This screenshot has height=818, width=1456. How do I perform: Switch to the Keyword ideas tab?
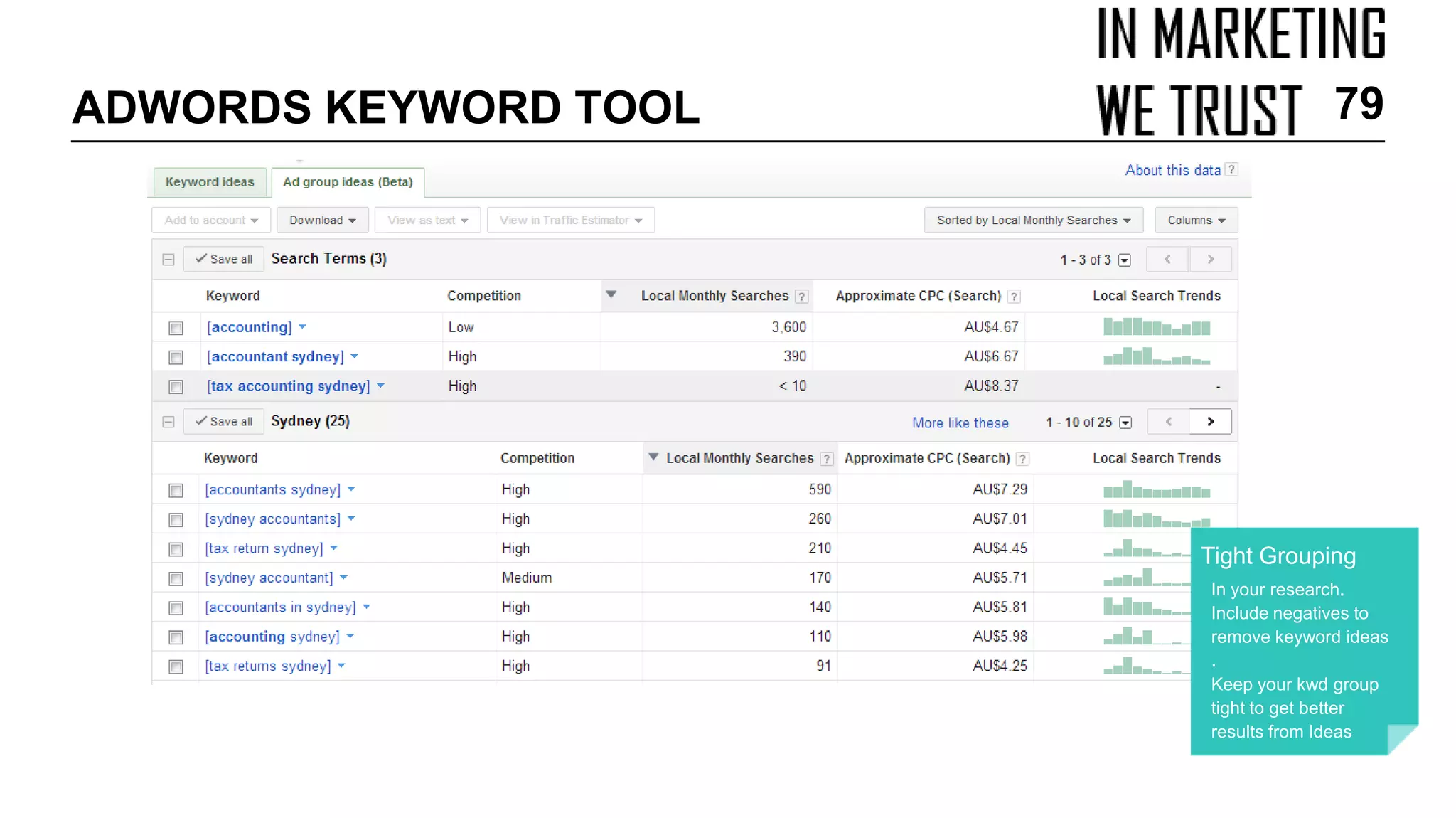tap(210, 182)
